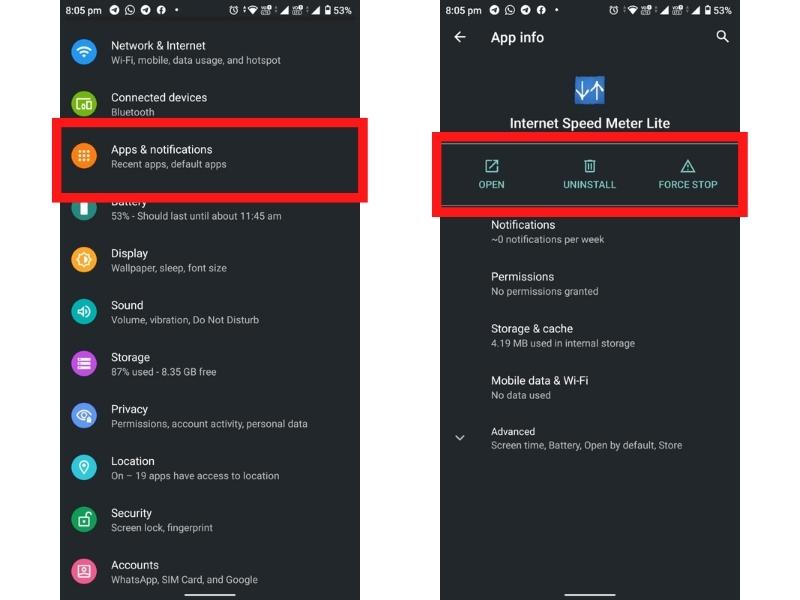Tap the green Security lock icon
800x600 pixels.
point(84,519)
